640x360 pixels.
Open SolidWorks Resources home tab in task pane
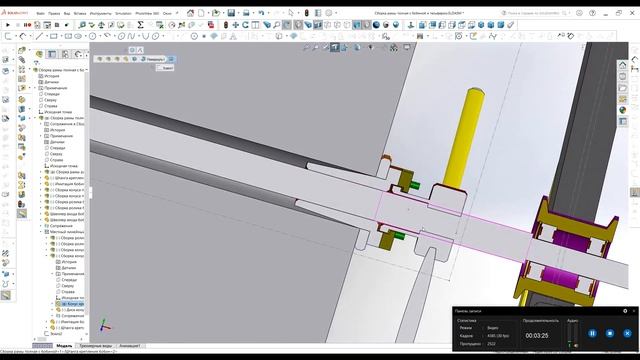coord(622,65)
